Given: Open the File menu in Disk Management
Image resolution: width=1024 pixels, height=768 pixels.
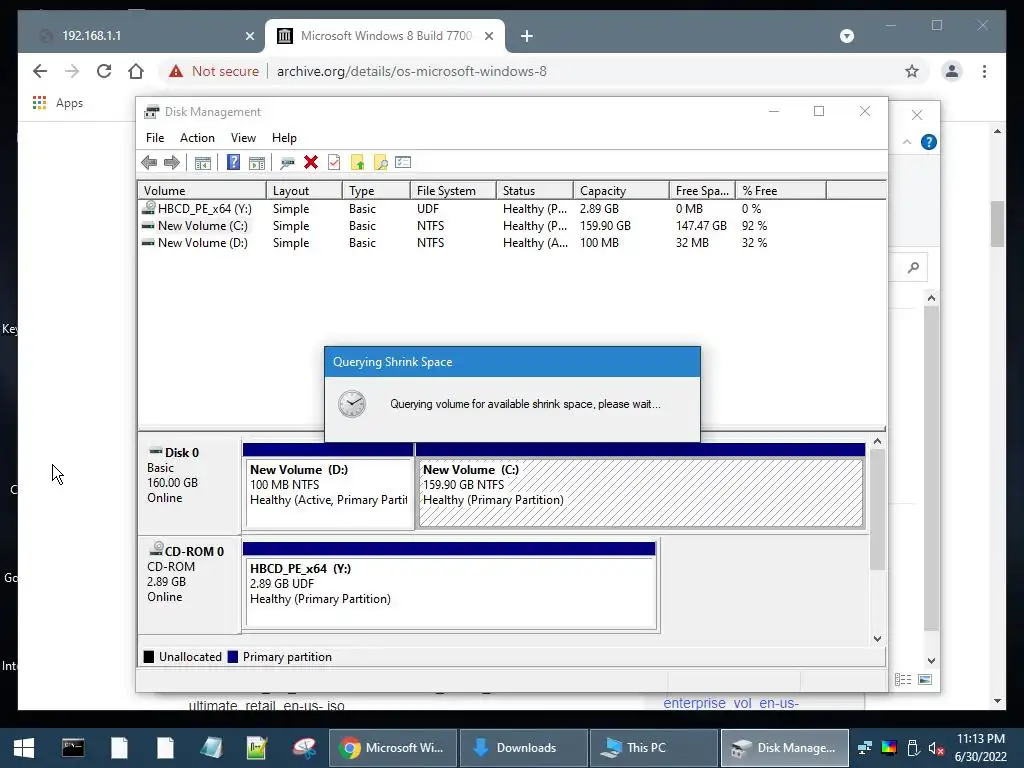Looking at the screenshot, I should click(155, 138).
